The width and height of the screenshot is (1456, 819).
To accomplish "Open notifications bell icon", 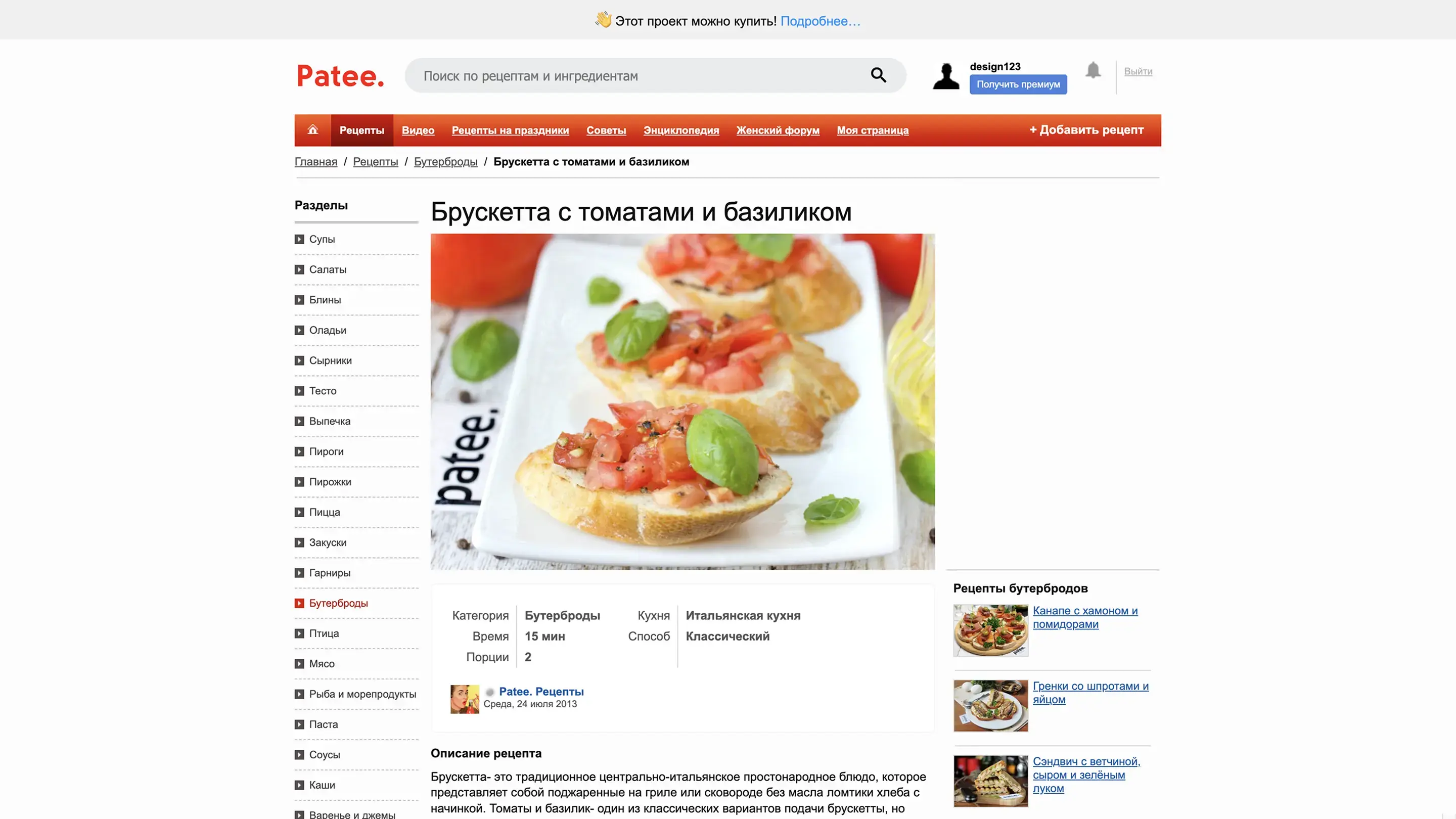I will [x=1093, y=70].
